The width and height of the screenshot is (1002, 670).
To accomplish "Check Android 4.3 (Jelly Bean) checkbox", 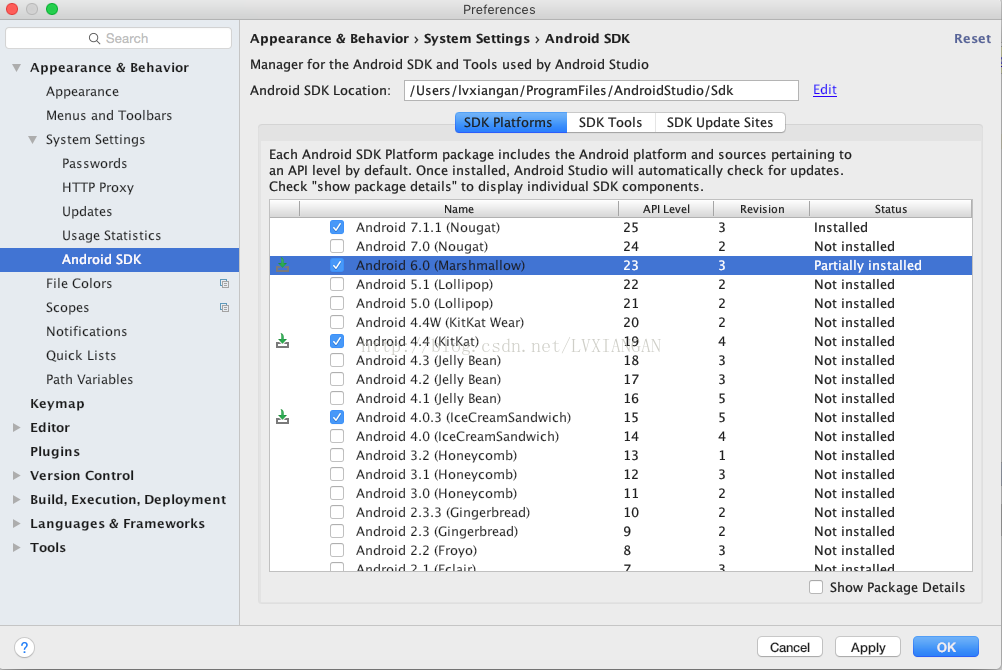I will [337, 360].
